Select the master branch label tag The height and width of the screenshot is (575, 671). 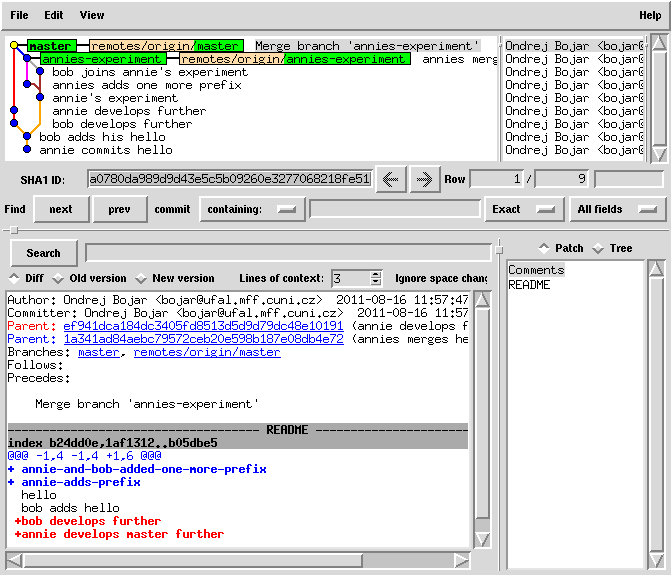tap(50, 46)
